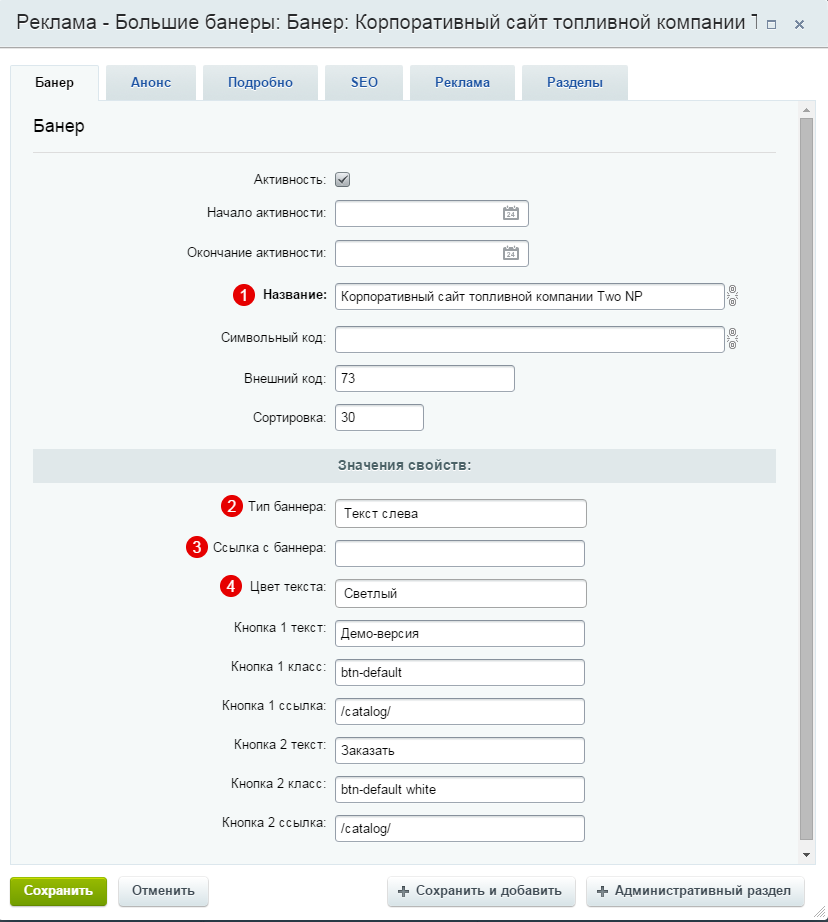
Task: Click Сохранить и добавить button
Action: [480, 891]
